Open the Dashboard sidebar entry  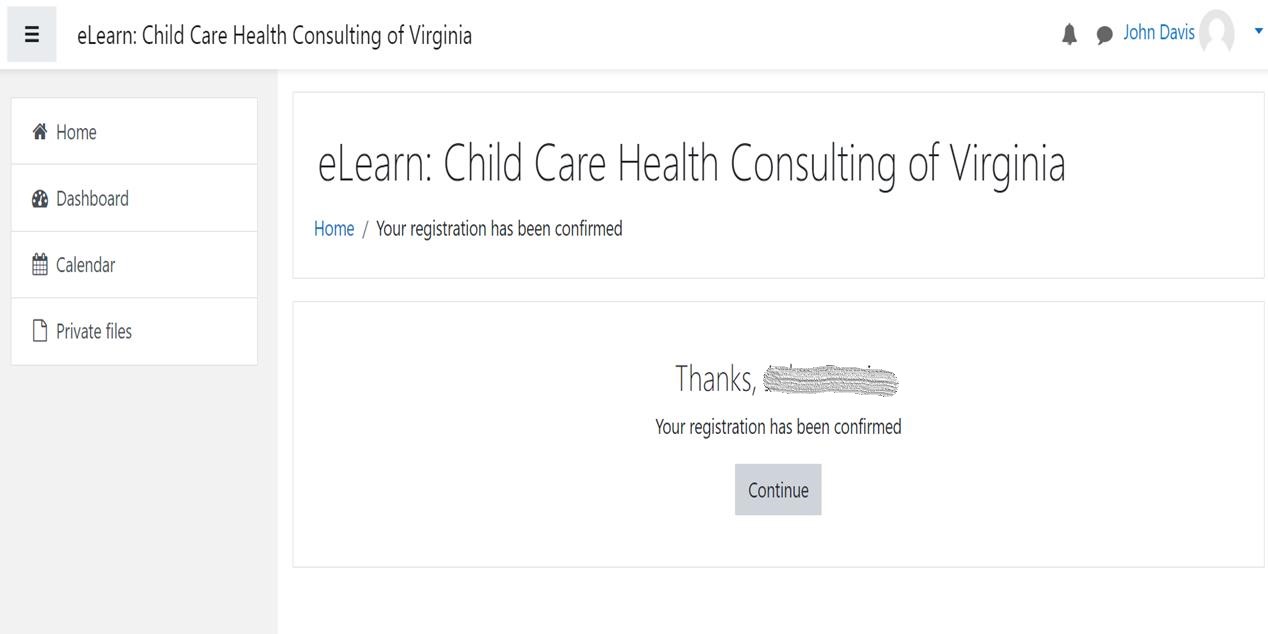coord(94,198)
